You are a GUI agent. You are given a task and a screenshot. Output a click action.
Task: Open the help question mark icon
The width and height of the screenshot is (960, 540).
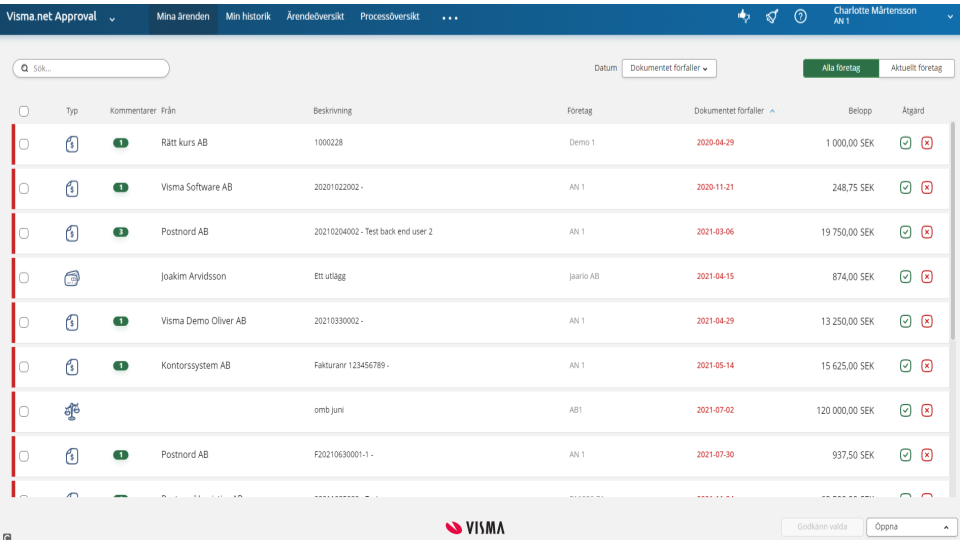pyautogui.click(x=800, y=17)
